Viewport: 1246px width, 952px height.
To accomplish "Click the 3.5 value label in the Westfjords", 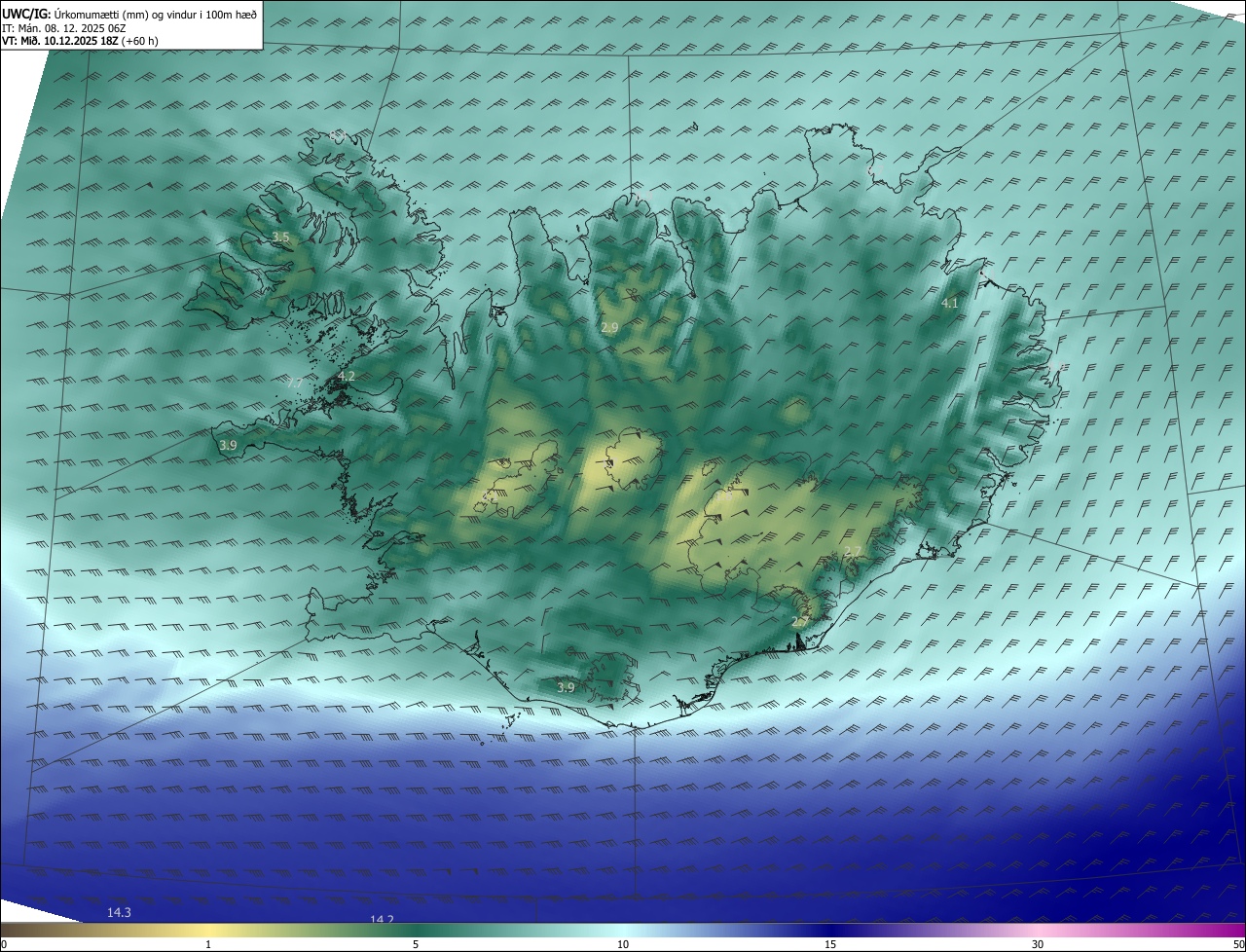I will click(x=281, y=238).
